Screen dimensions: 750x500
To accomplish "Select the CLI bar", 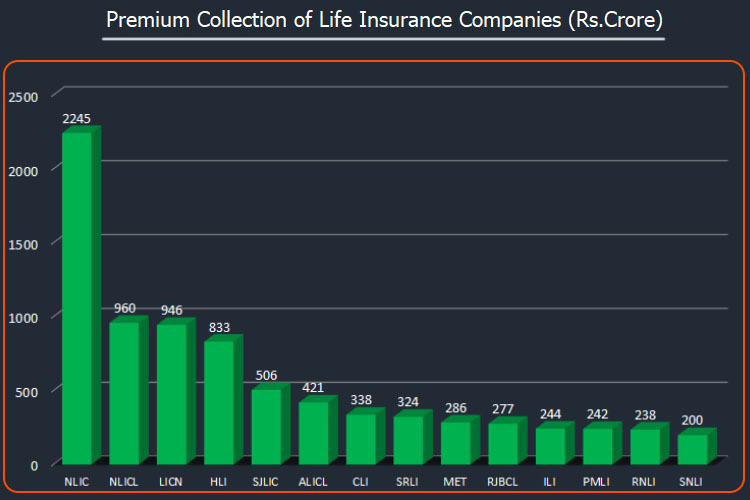I will click(360, 438).
